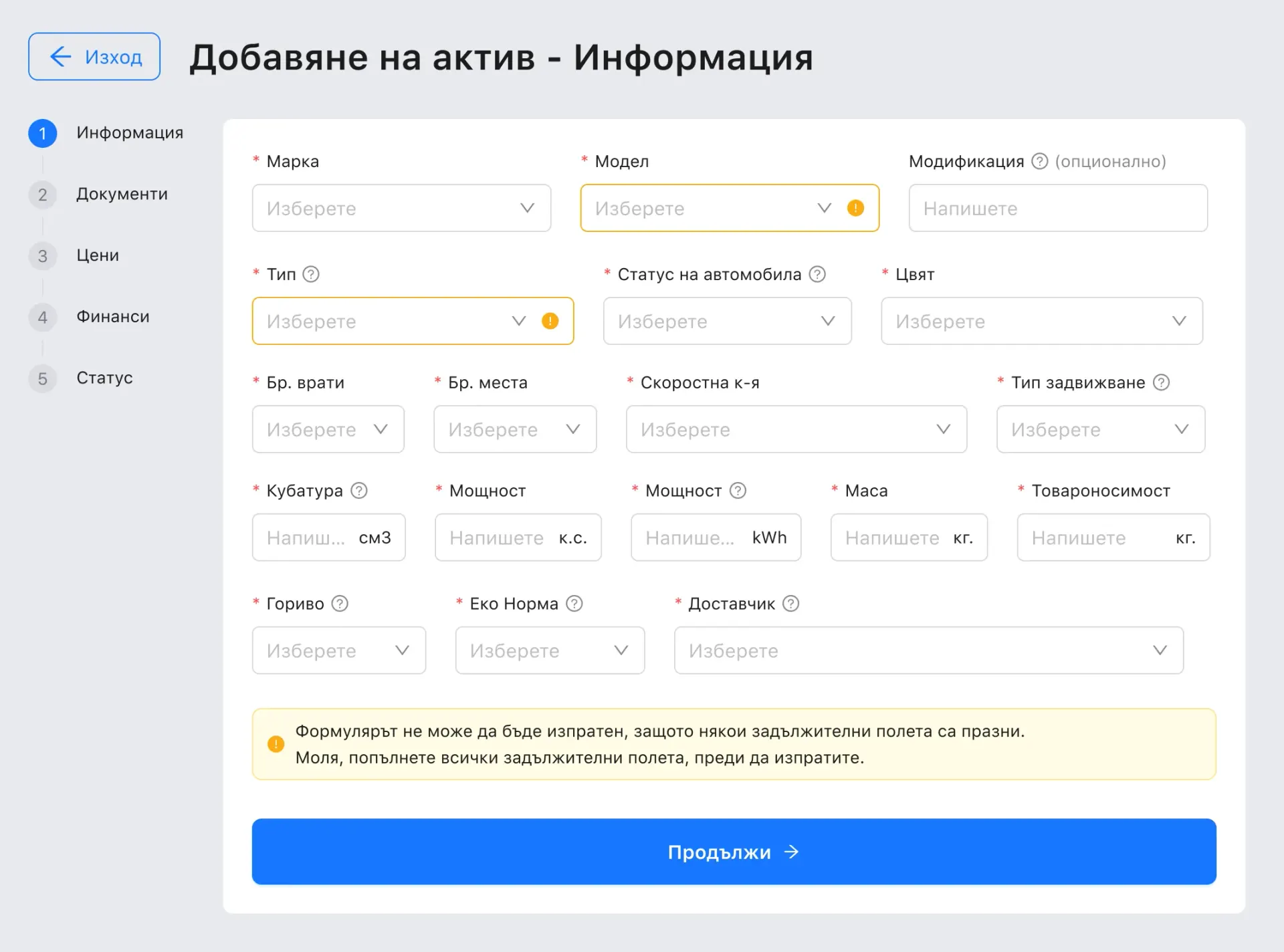Focus the Маса кг. input field
The height and width of the screenshot is (952, 1284).
pyautogui.click(x=909, y=538)
